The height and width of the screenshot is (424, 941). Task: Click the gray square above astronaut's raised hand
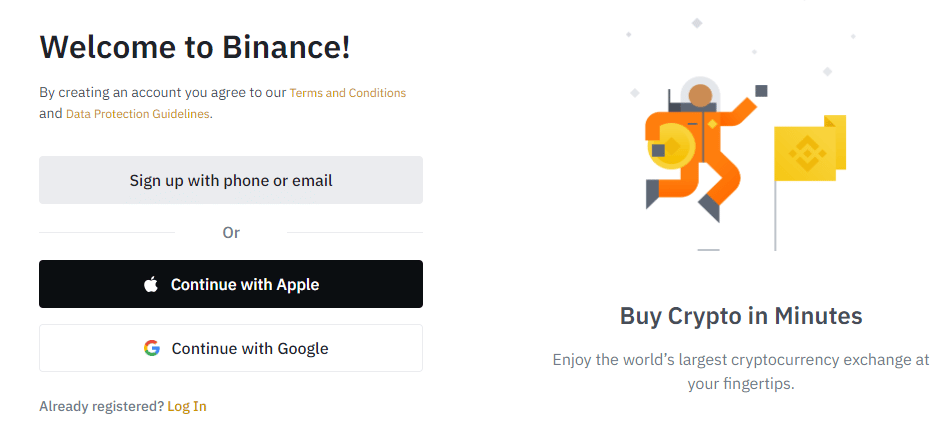(x=761, y=91)
